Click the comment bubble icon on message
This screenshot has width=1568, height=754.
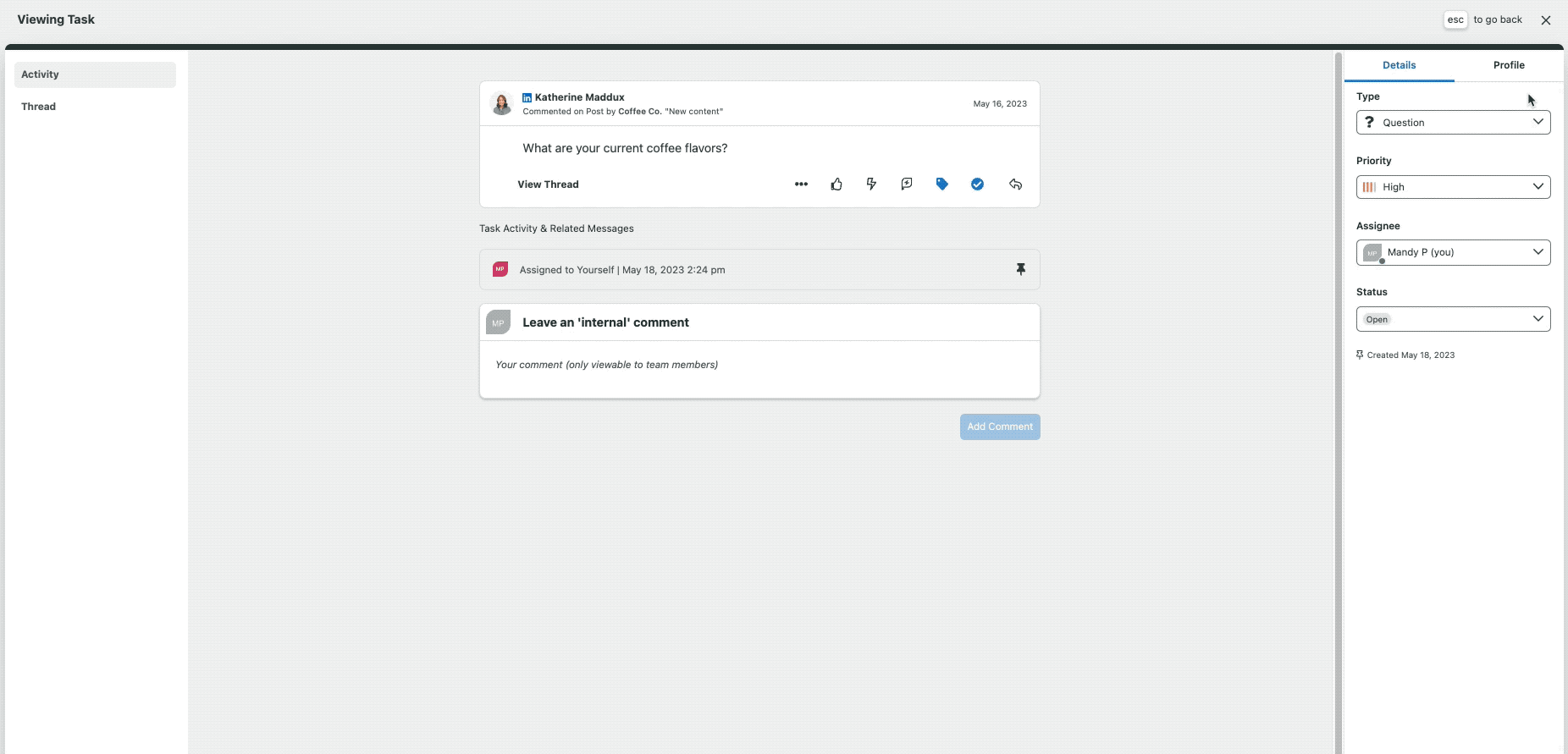(907, 184)
